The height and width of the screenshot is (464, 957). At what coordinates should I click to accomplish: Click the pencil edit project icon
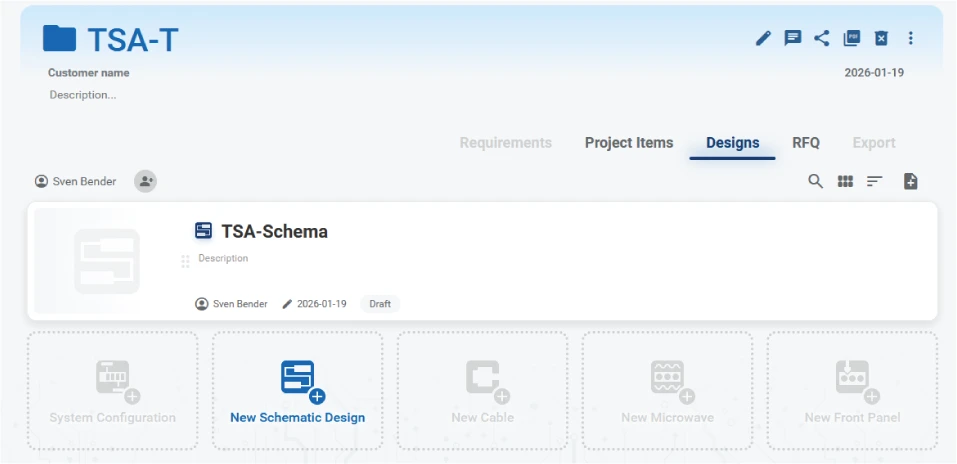click(x=763, y=38)
